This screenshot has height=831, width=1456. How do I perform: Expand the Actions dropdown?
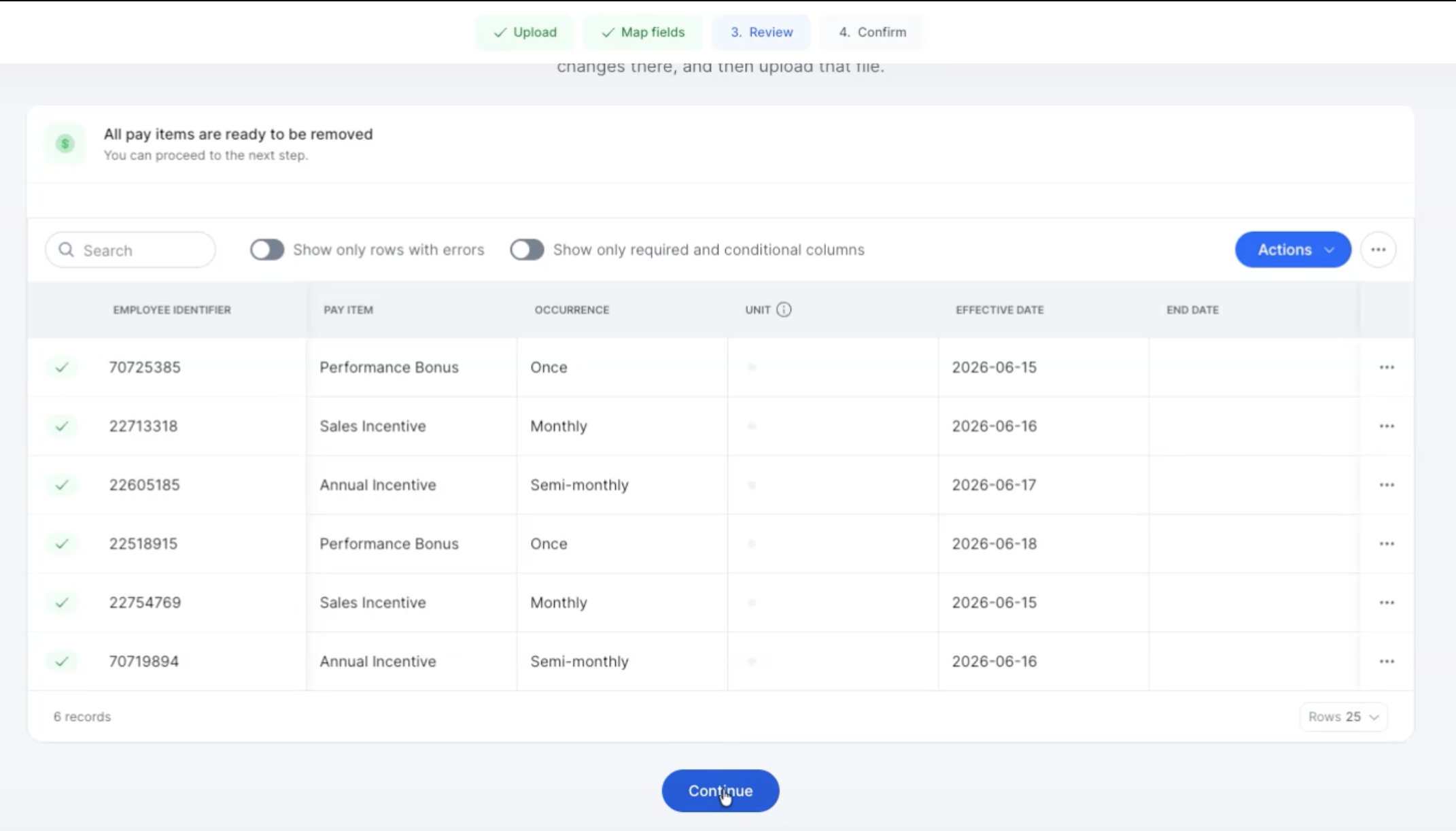(1293, 250)
